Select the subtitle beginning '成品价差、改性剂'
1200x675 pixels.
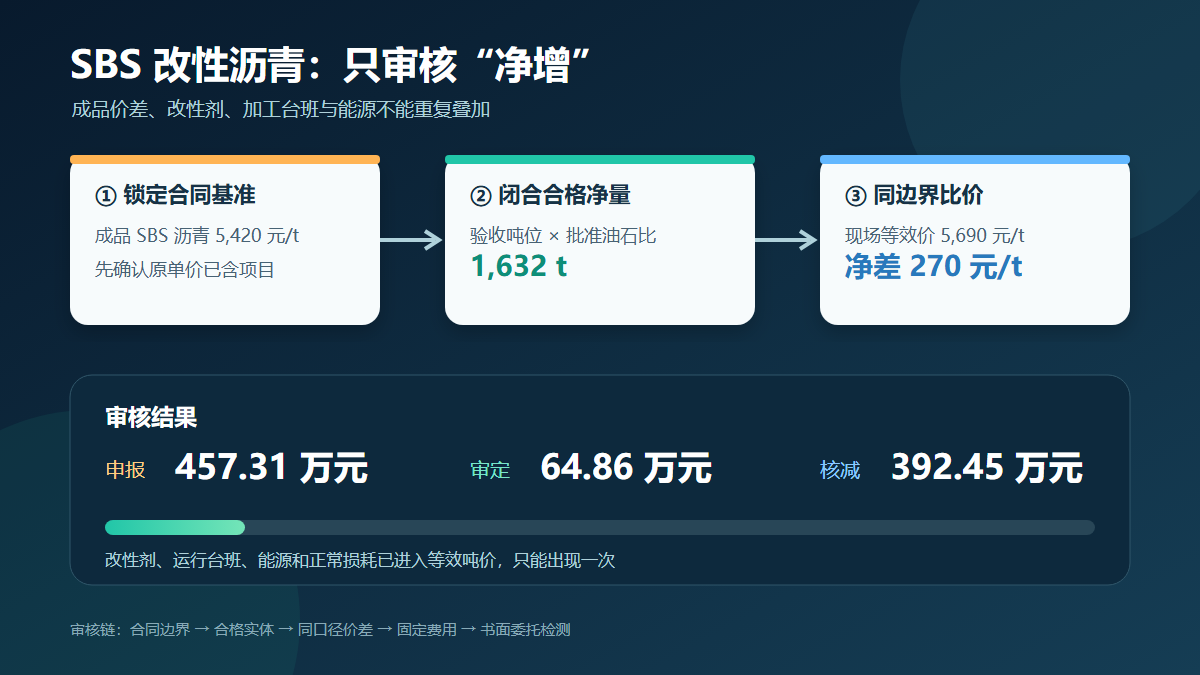280,110
